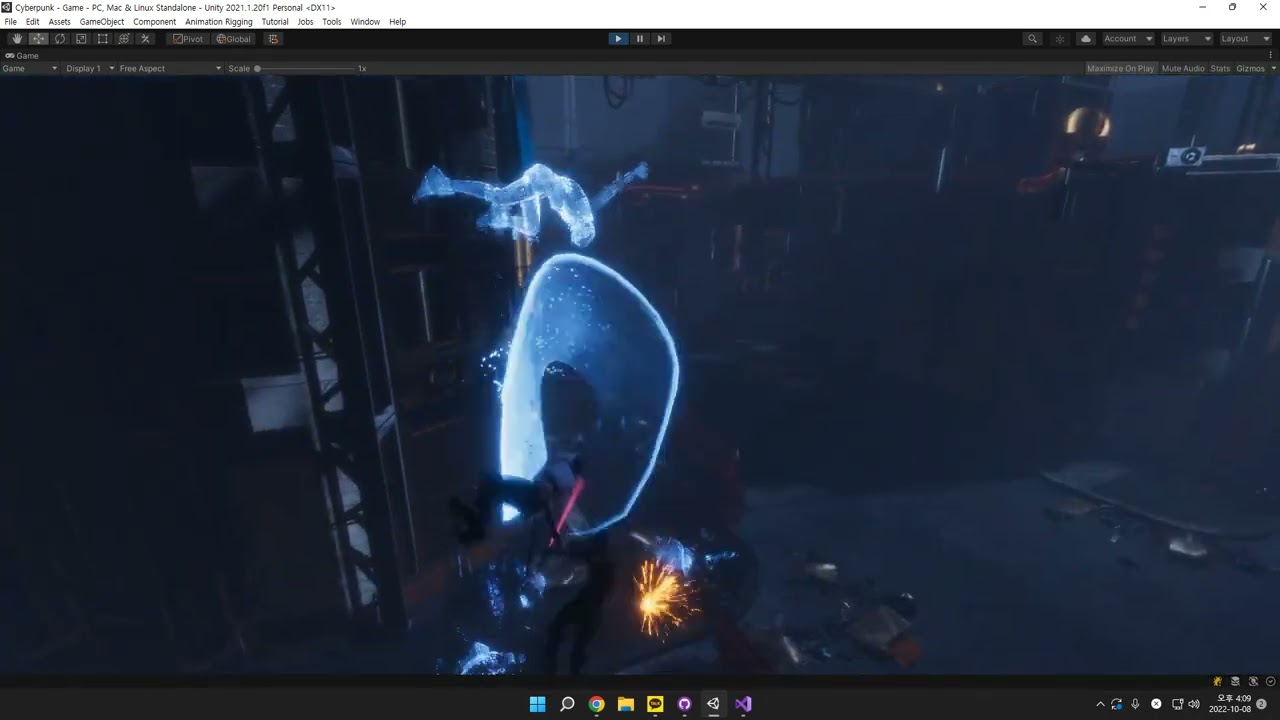
Task: Toggle Mute Audio
Action: point(1183,68)
